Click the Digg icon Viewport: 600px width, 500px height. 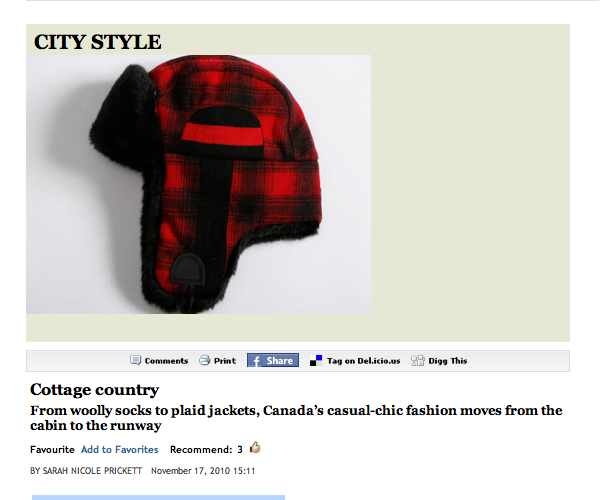[418, 360]
